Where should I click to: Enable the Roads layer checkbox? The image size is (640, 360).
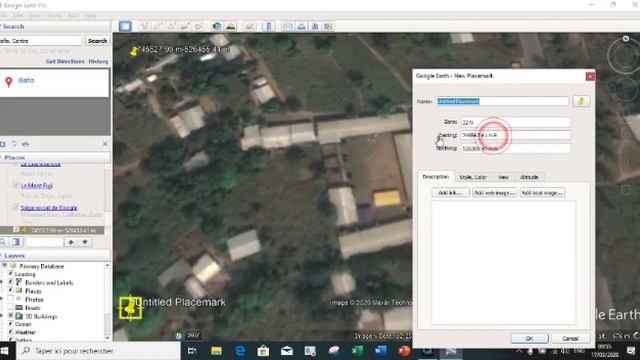point(11,307)
